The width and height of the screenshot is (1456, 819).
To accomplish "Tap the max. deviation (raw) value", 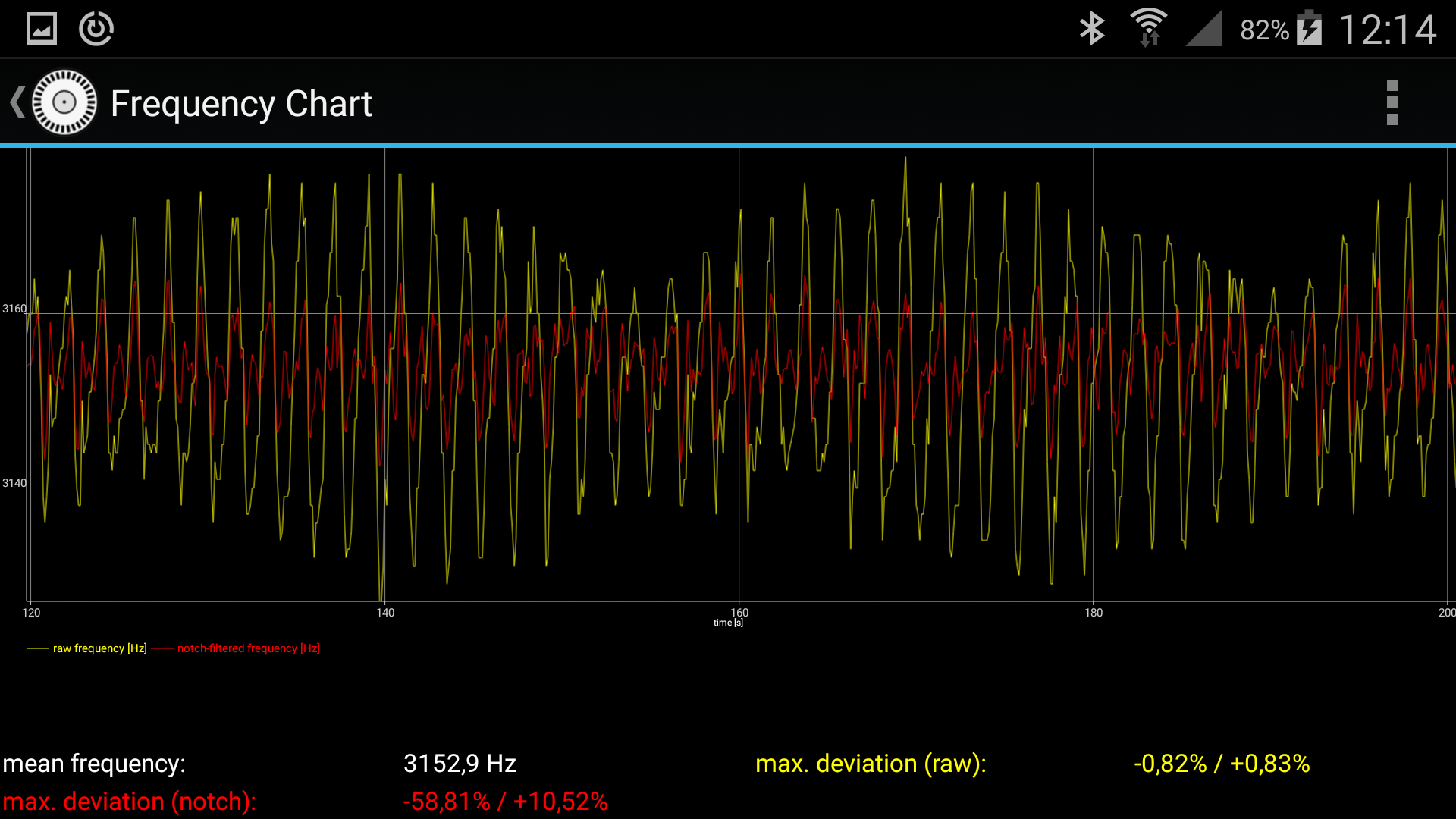I will click(1222, 764).
